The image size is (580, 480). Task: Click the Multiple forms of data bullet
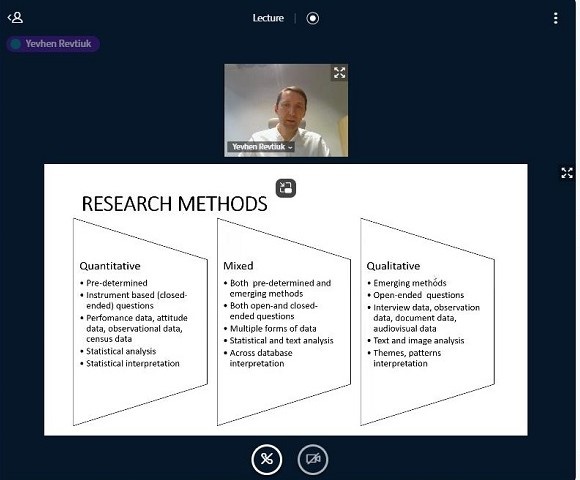coord(273,328)
